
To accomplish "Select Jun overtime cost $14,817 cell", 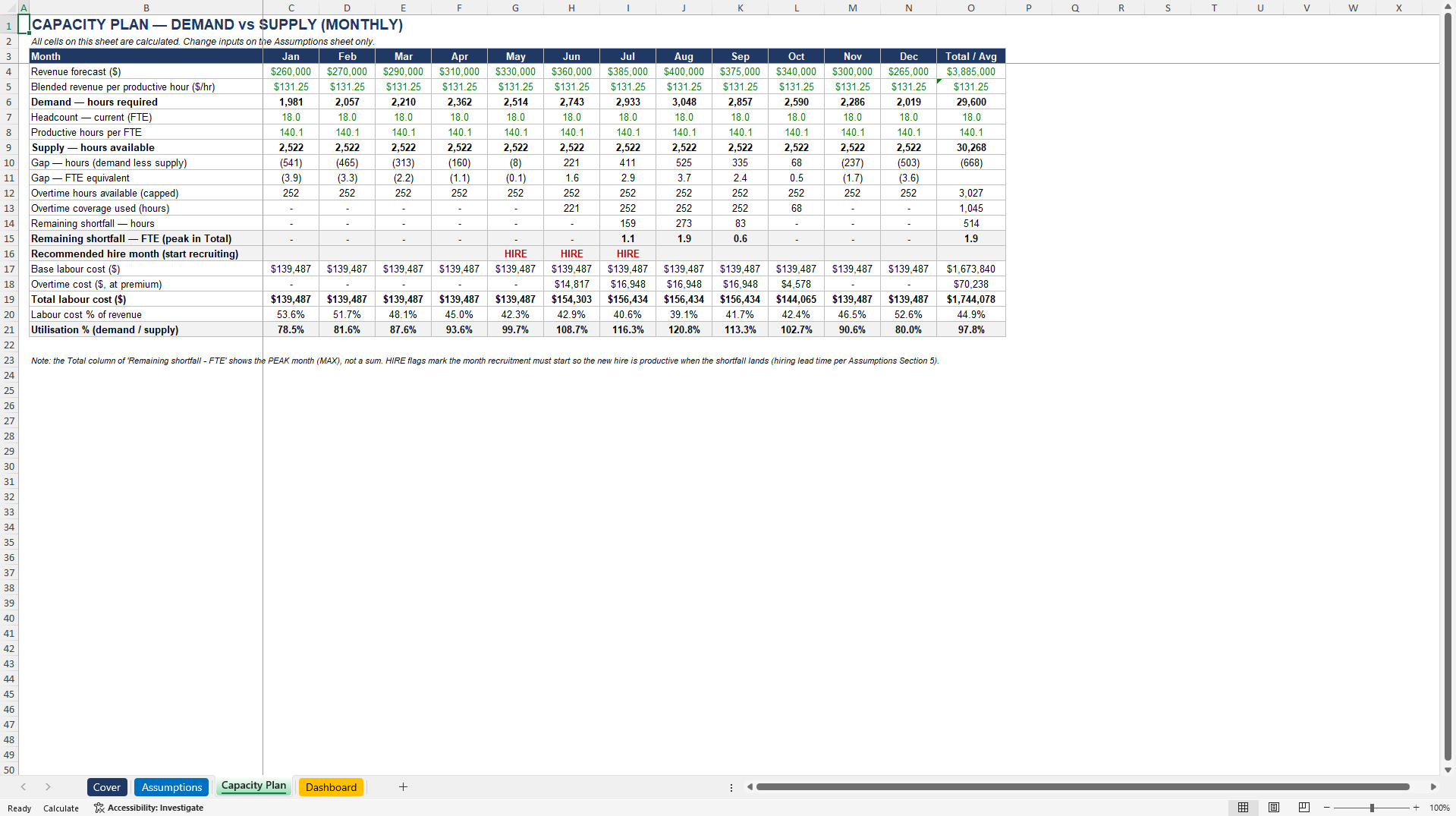I will click(x=571, y=284).
